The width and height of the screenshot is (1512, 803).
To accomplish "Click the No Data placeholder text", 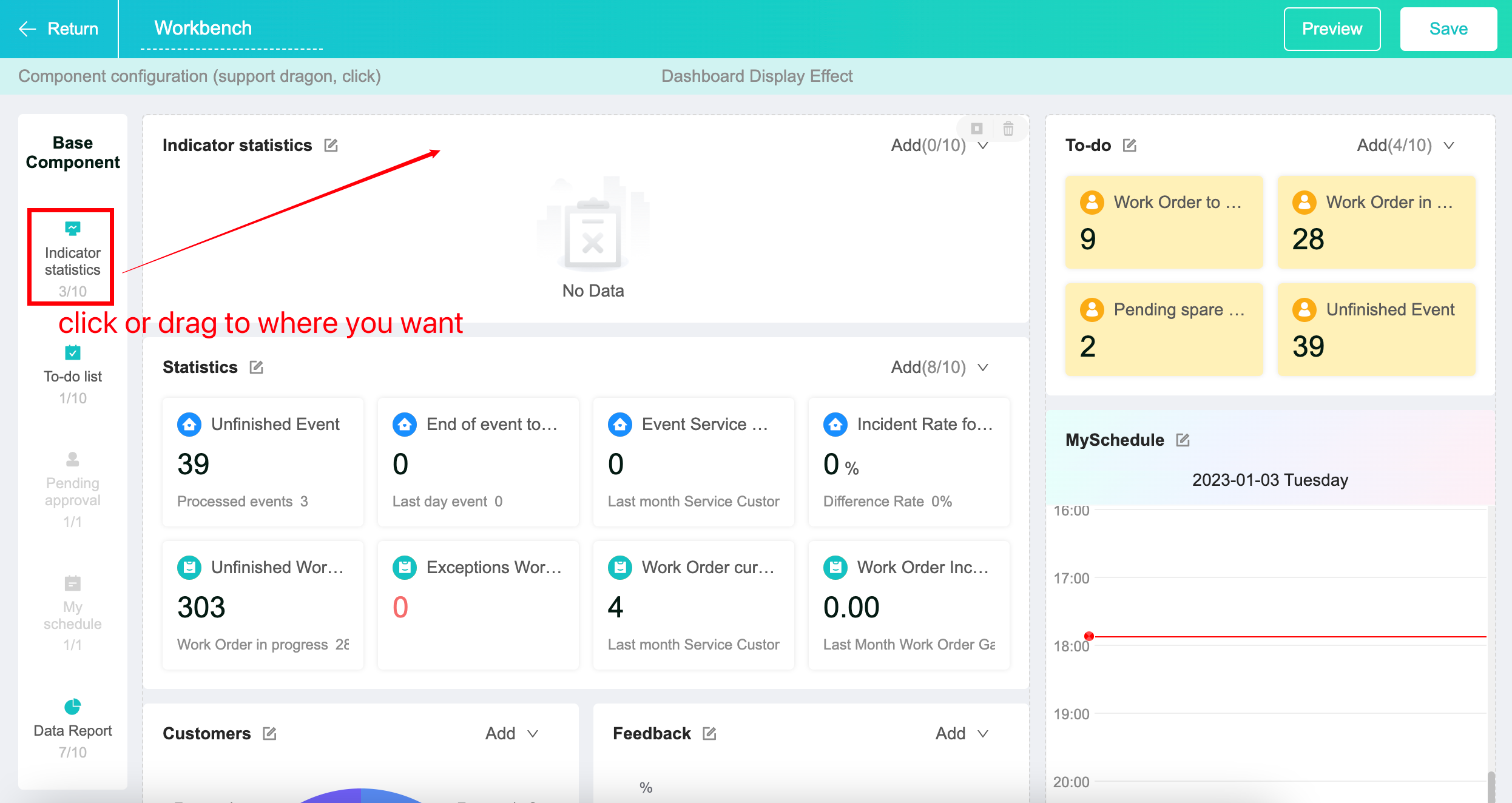I will [593, 291].
